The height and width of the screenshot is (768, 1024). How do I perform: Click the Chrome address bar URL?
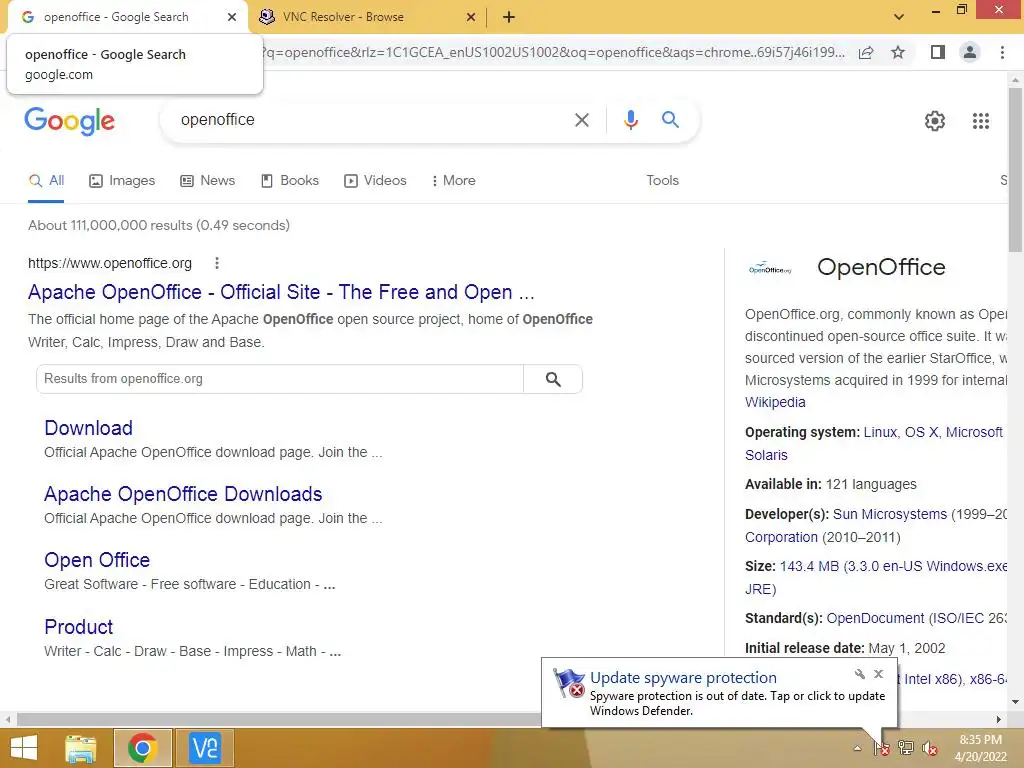[552, 52]
